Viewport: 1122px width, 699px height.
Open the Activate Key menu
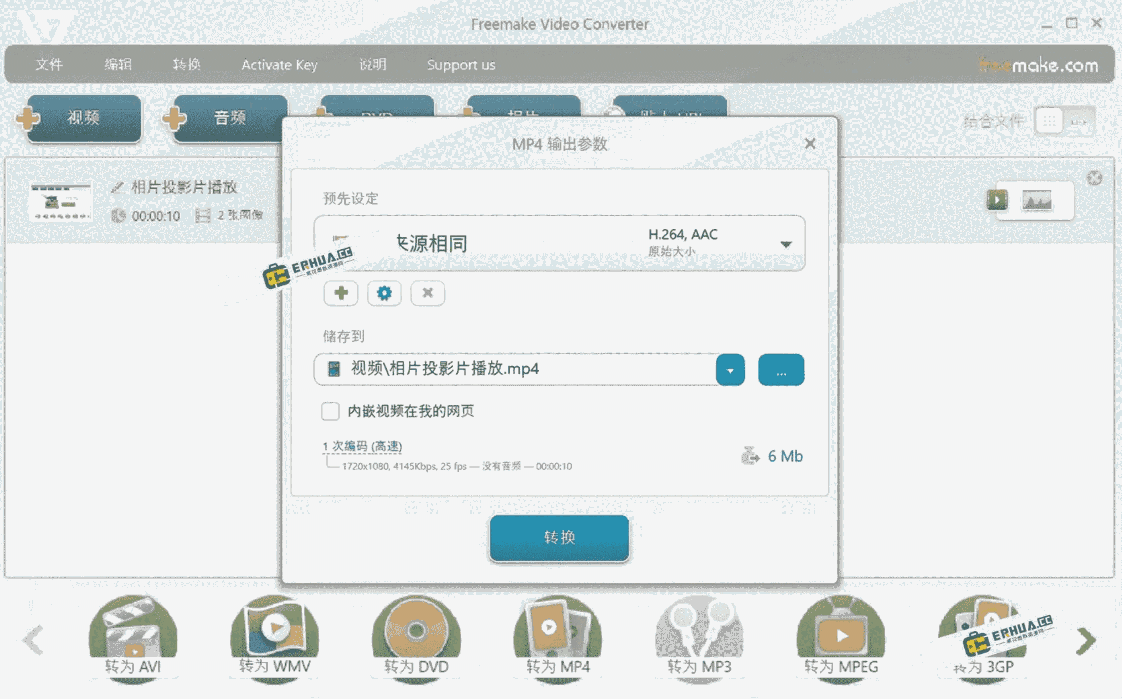tap(279, 64)
